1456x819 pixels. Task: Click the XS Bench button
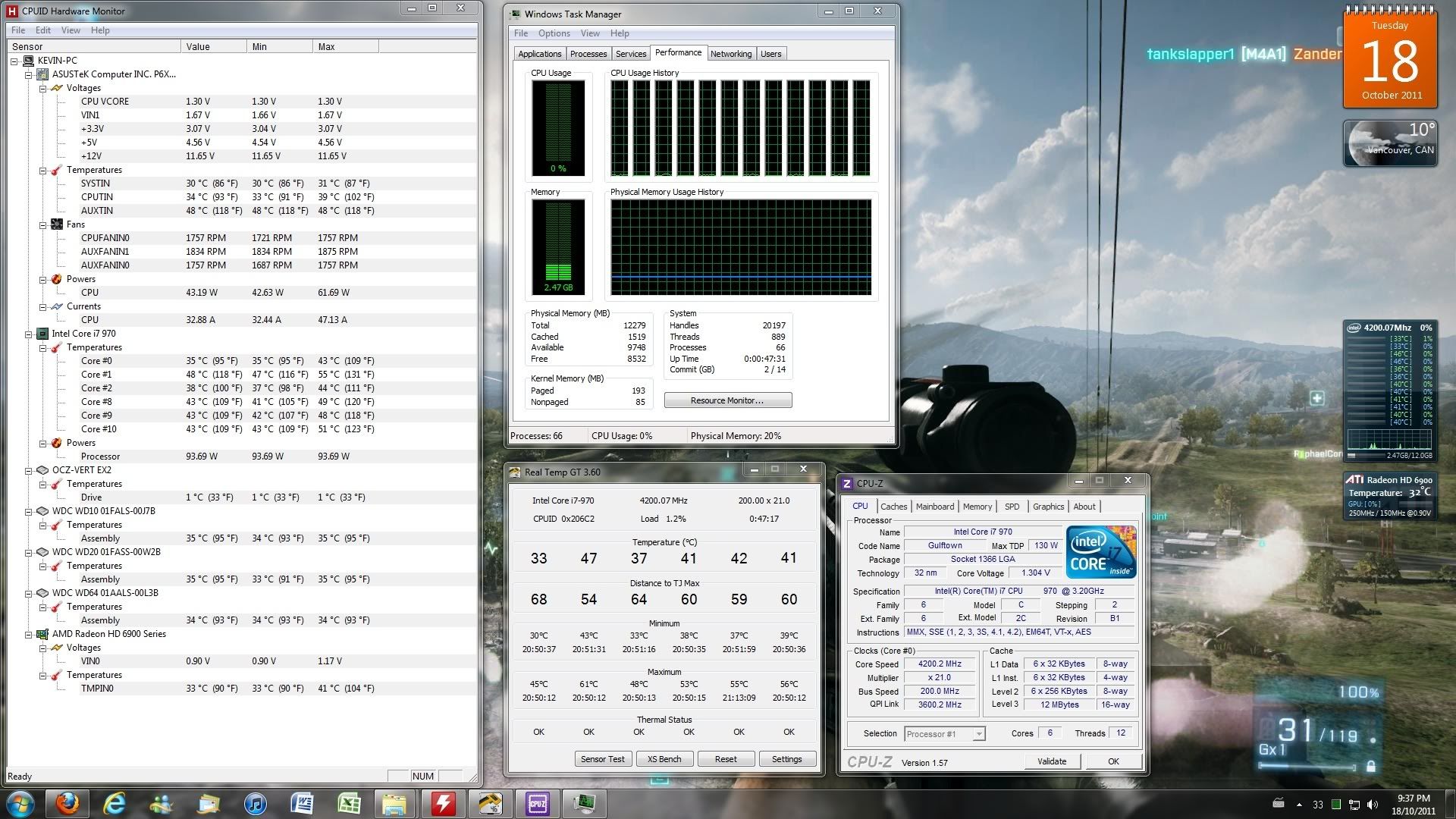click(664, 759)
